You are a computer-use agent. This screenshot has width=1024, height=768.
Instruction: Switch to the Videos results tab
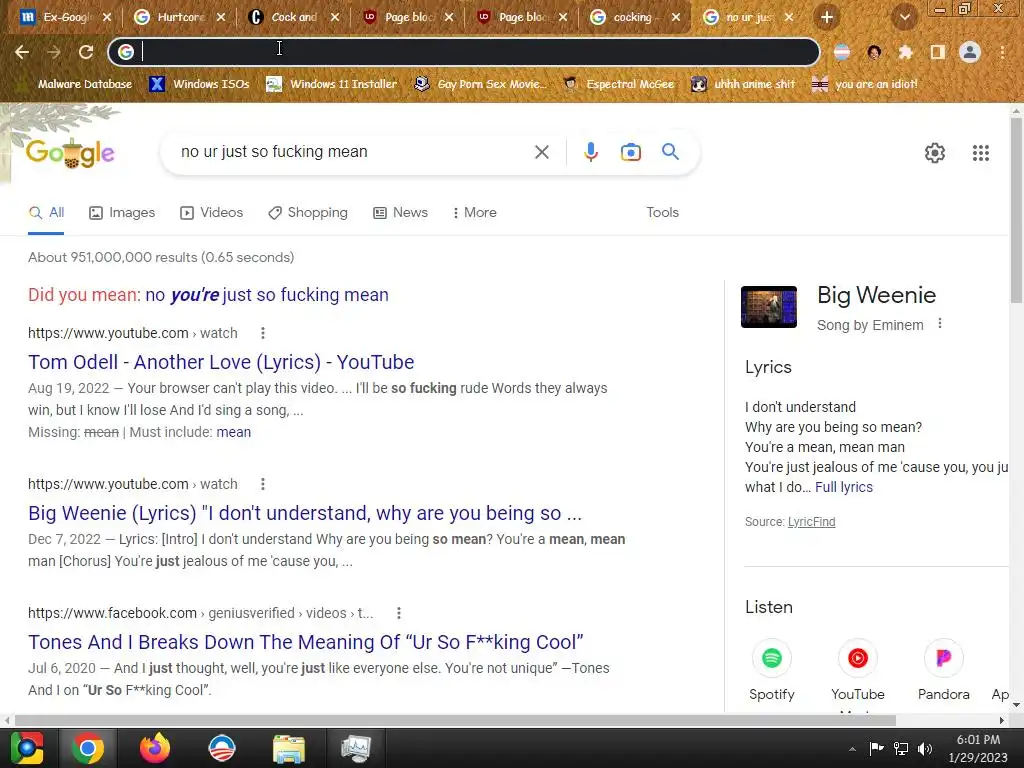tap(212, 213)
